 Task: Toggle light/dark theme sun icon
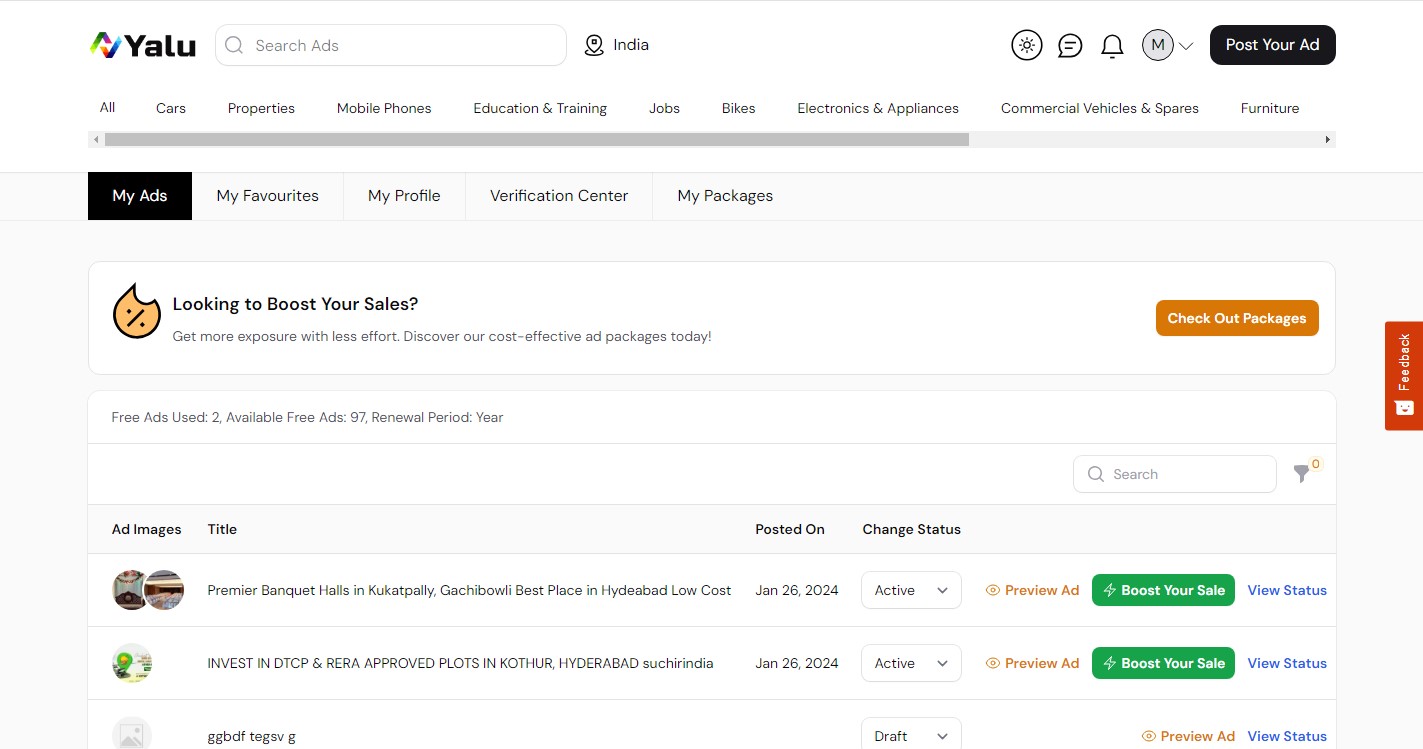tap(1027, 45)
